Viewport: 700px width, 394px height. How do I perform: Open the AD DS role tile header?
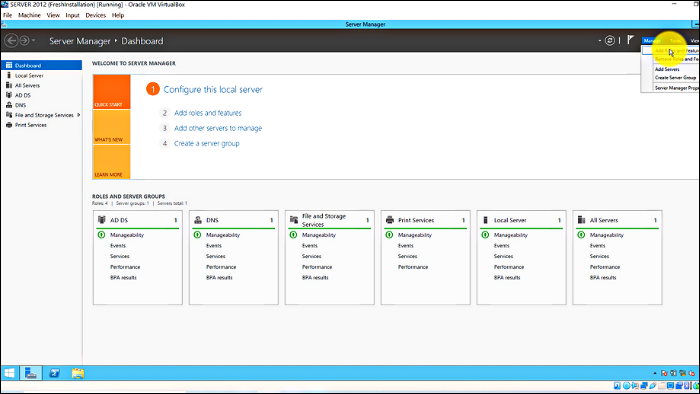pos(138,220)
